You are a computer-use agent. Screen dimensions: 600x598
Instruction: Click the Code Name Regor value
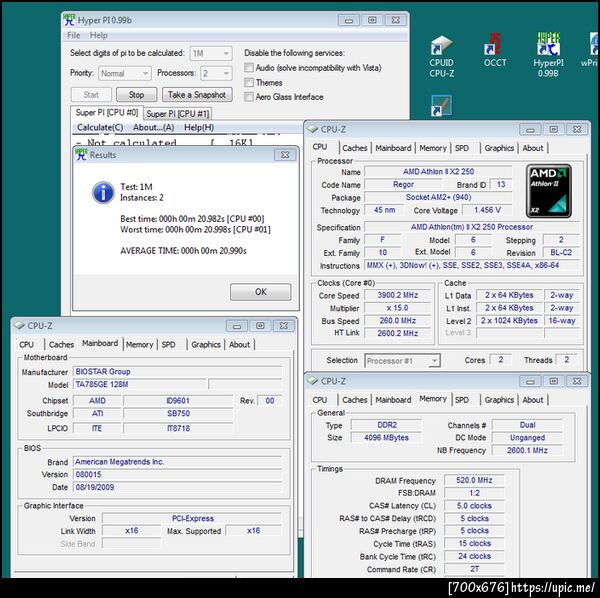tap(403, 184)
